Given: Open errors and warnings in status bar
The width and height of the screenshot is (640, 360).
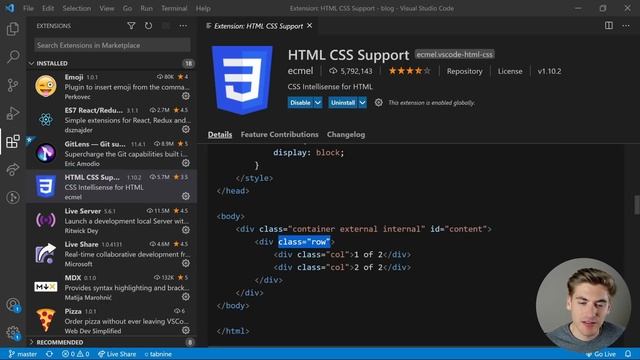Looking at the screenshot, I should tap(76, 354).
